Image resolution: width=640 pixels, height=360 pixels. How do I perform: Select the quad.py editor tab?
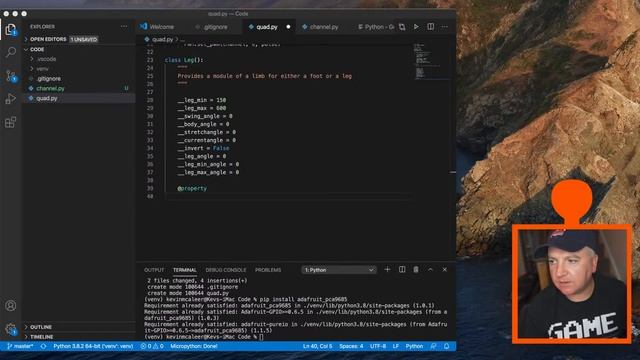267,27
